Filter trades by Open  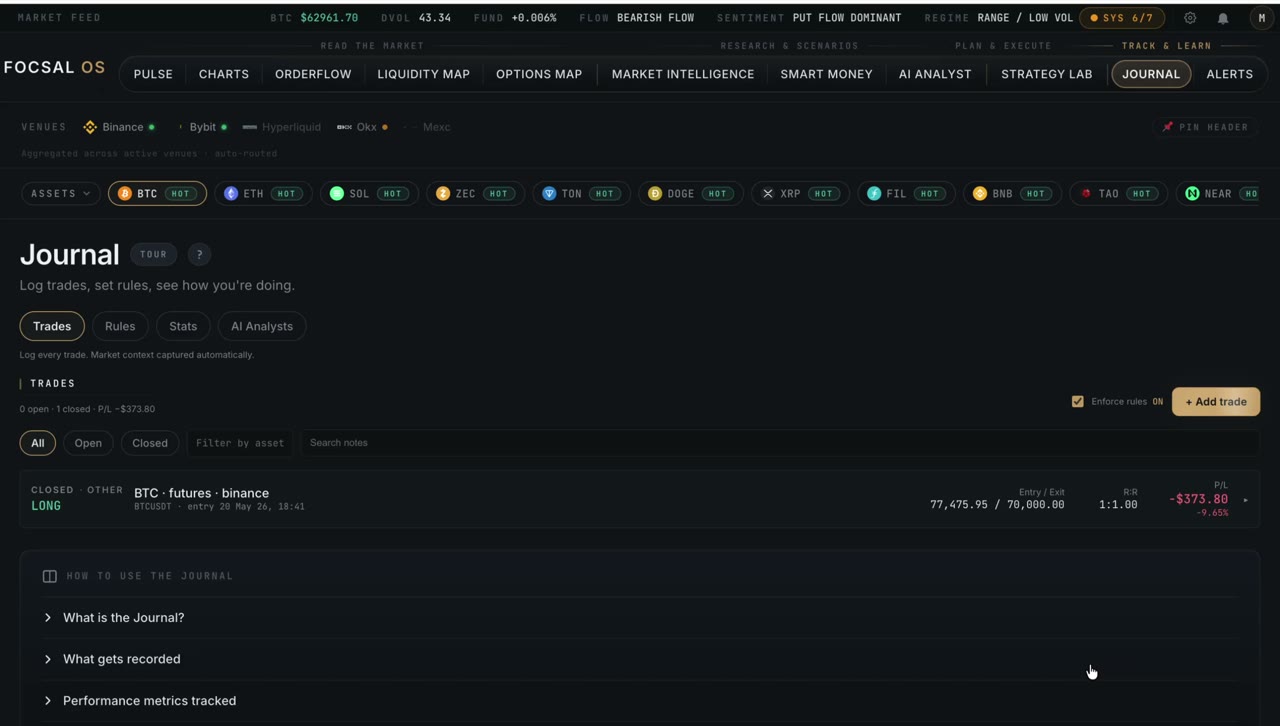88,443
